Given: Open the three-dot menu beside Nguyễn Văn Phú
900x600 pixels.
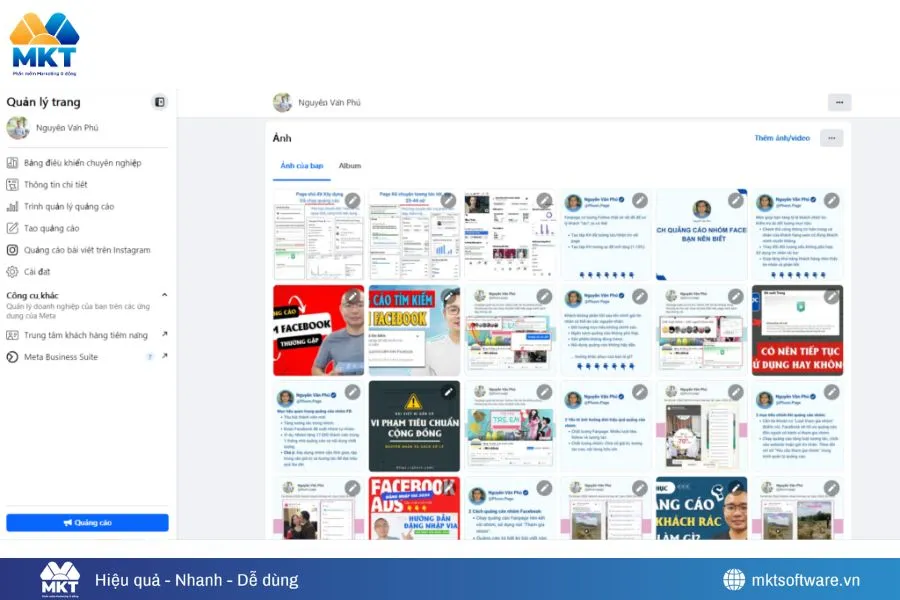Looking at the screenshot, I should click(x=838, y=103).
